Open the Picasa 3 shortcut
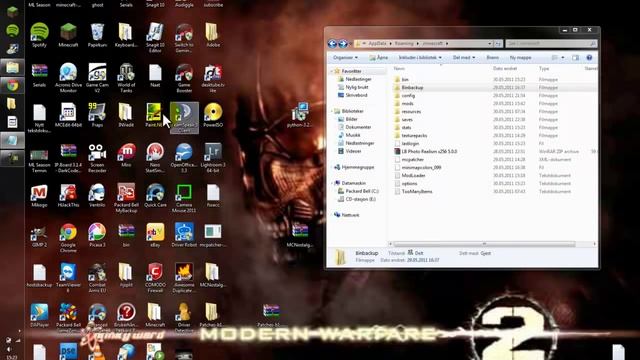Viewport: 640px width, 360px height. tap(97, 235)
